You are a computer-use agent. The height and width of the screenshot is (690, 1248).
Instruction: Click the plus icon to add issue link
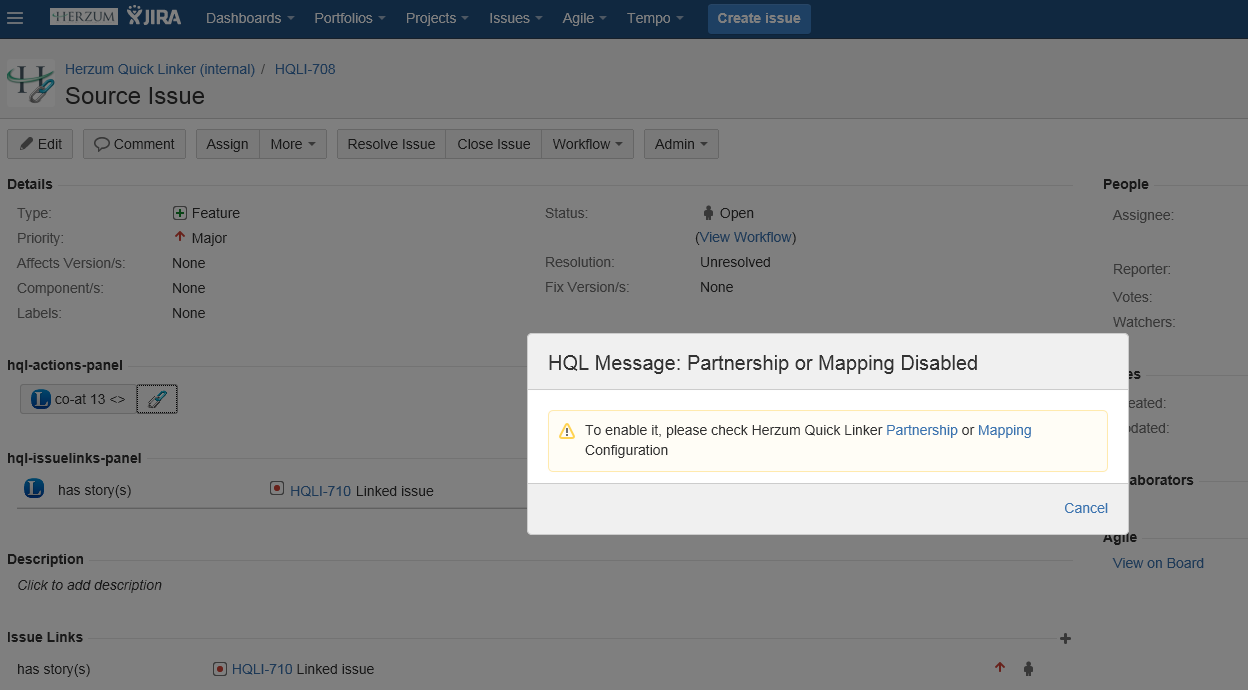(x=1065, y=638)
